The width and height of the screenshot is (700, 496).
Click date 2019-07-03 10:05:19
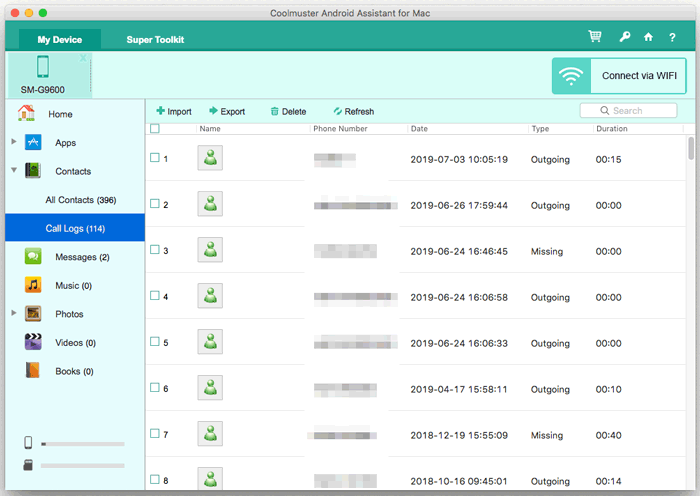tap(459, 159)
